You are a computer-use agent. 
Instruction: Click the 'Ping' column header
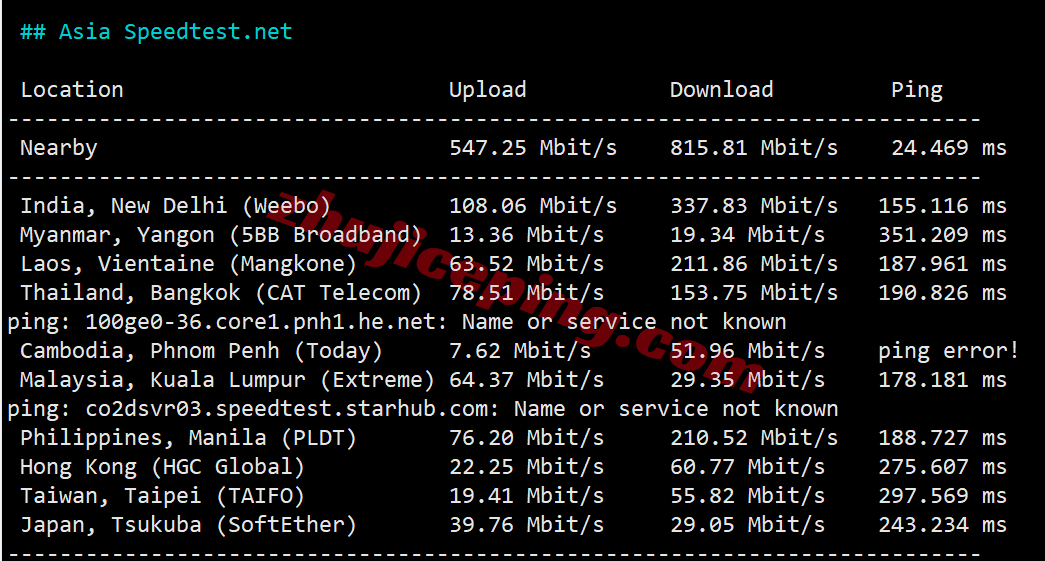coord(917,90)
